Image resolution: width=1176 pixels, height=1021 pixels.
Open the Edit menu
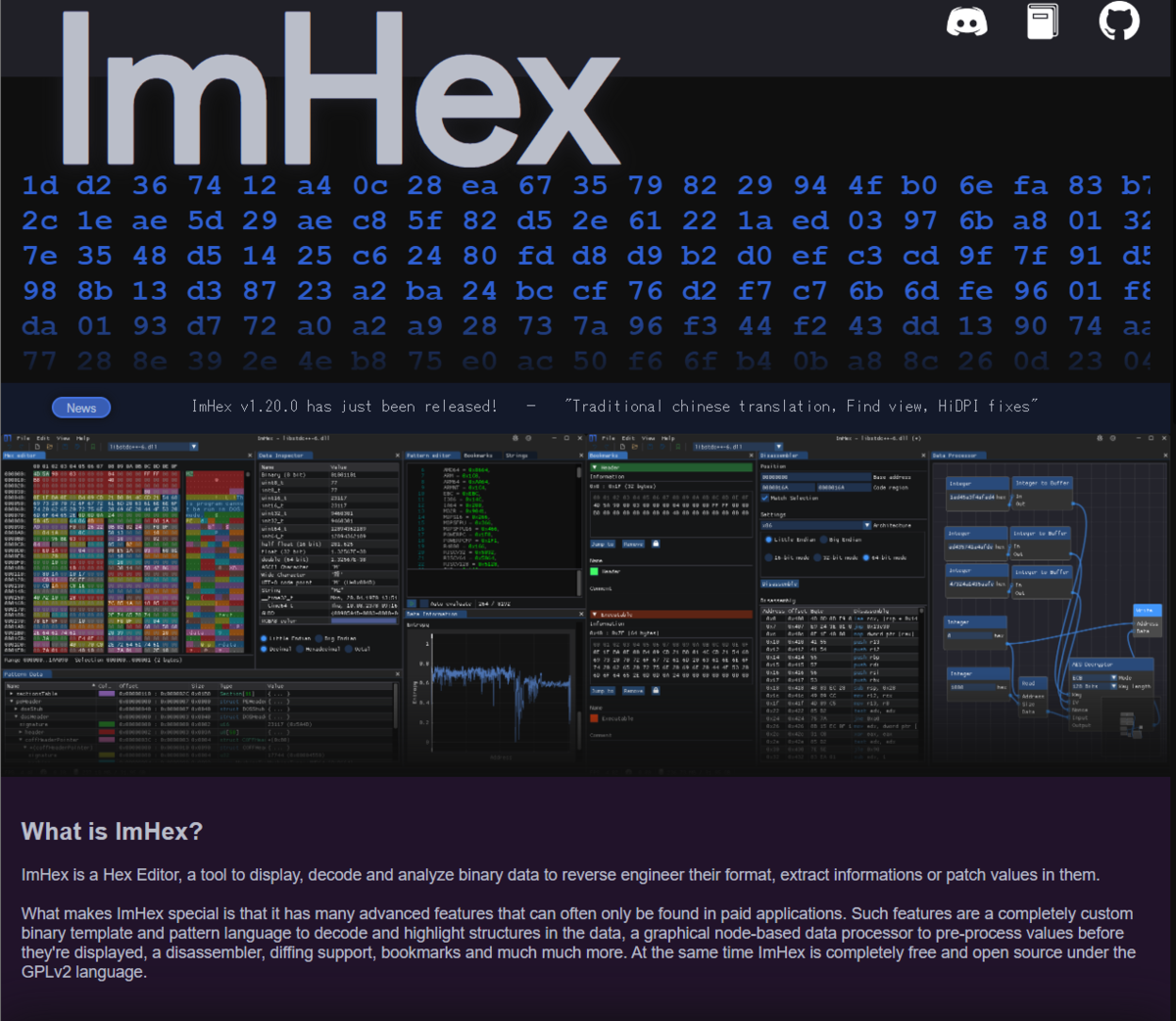(41, 439)
